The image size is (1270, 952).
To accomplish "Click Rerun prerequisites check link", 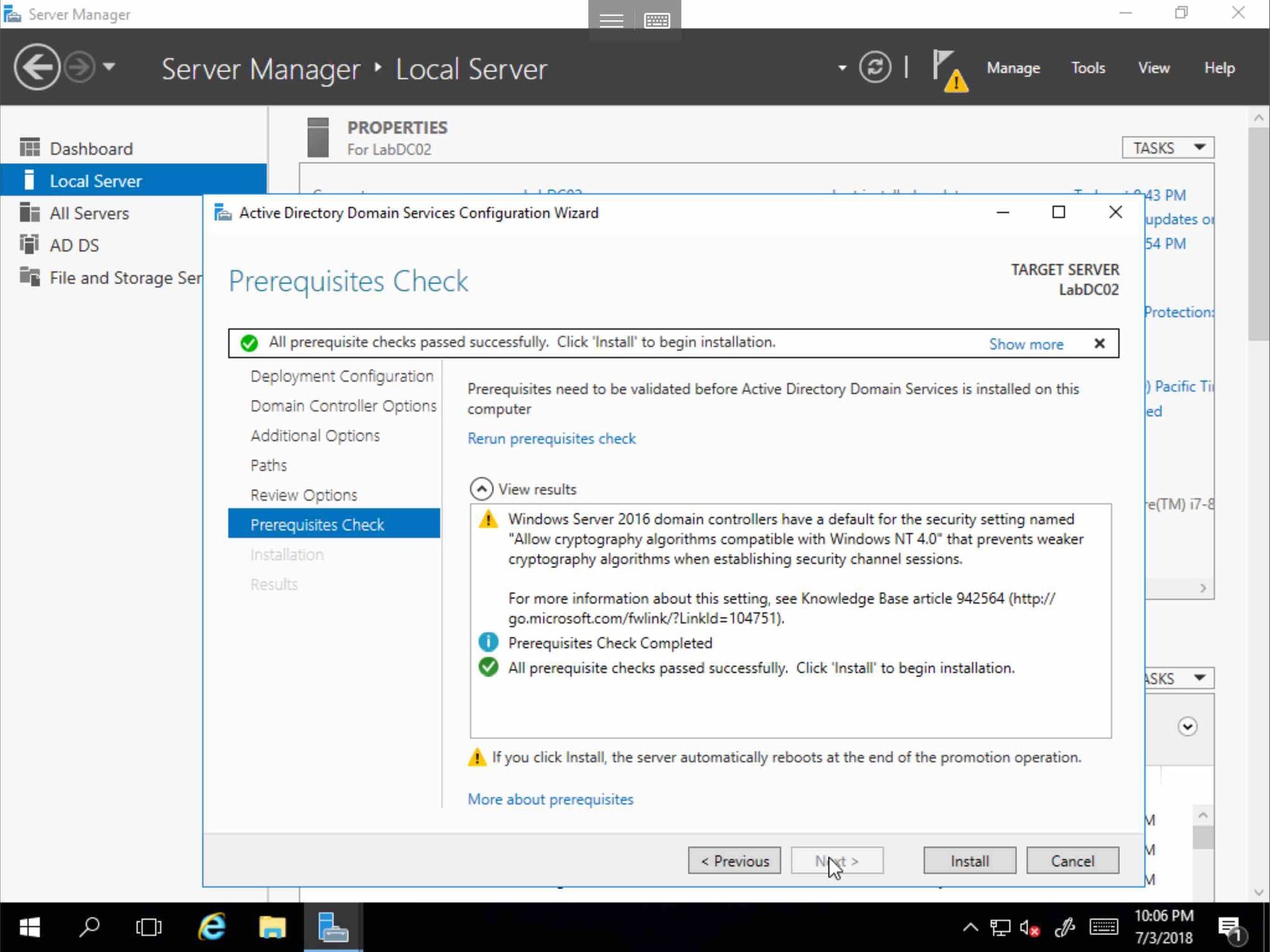I will click(551, 438).
